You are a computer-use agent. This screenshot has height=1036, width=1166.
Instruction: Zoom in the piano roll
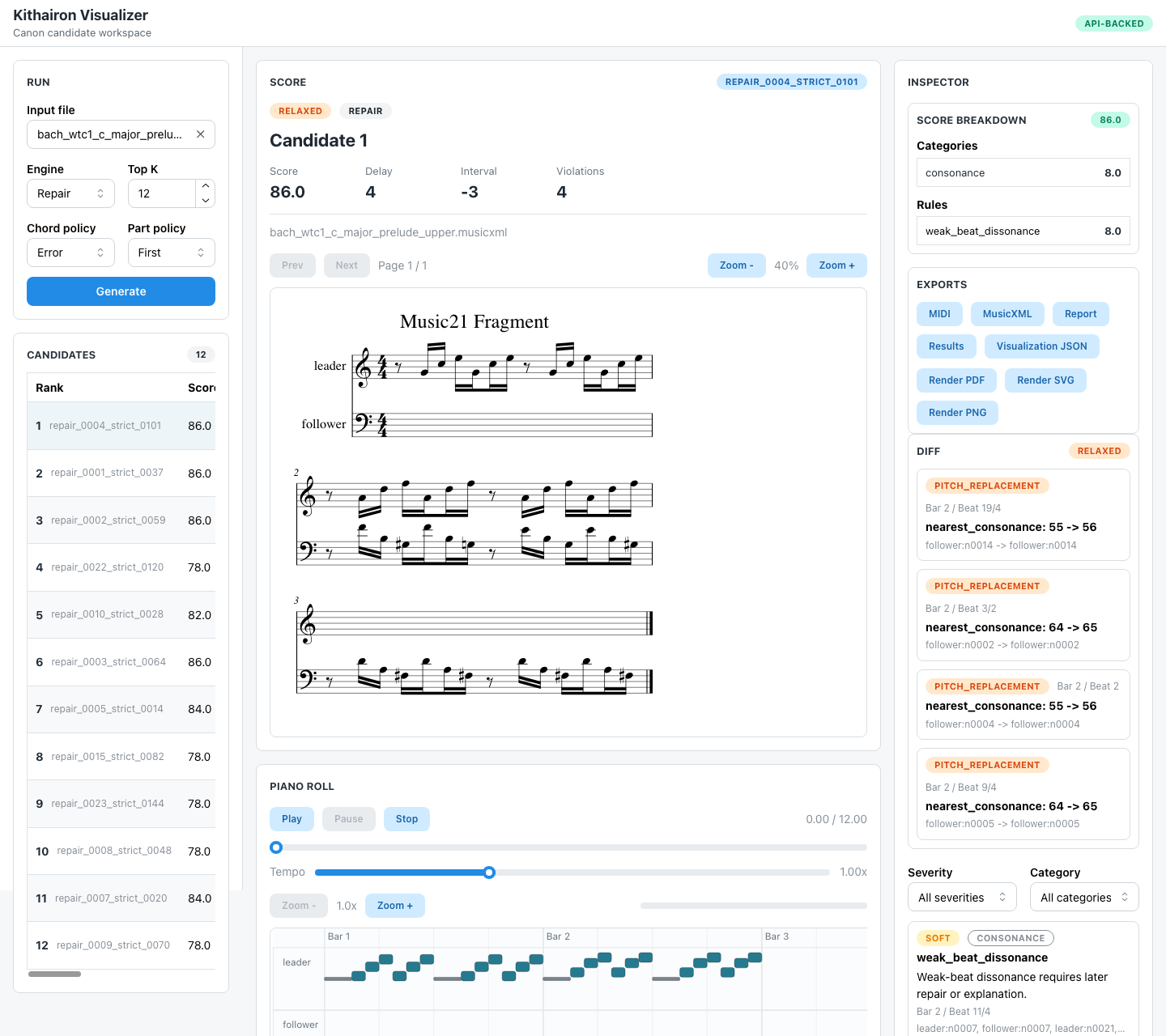coord(395,906)
